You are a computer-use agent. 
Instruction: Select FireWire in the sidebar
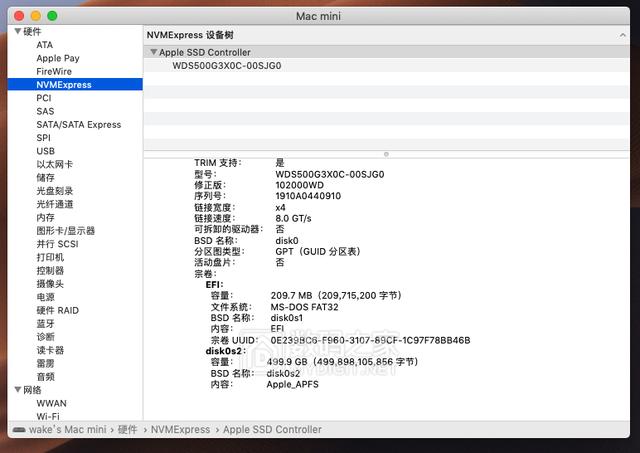(54, 71)
